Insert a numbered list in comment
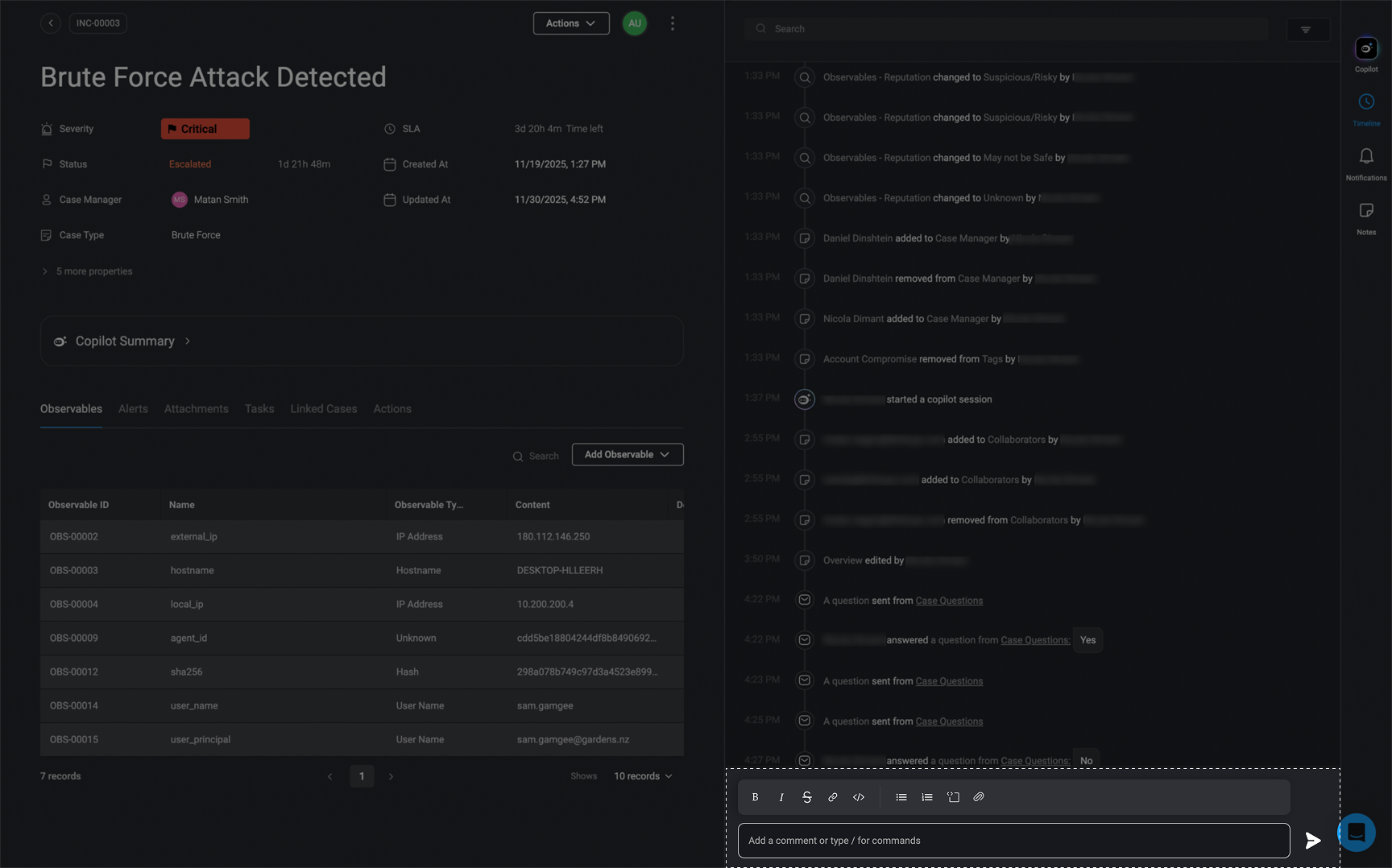 pos(927,797)
